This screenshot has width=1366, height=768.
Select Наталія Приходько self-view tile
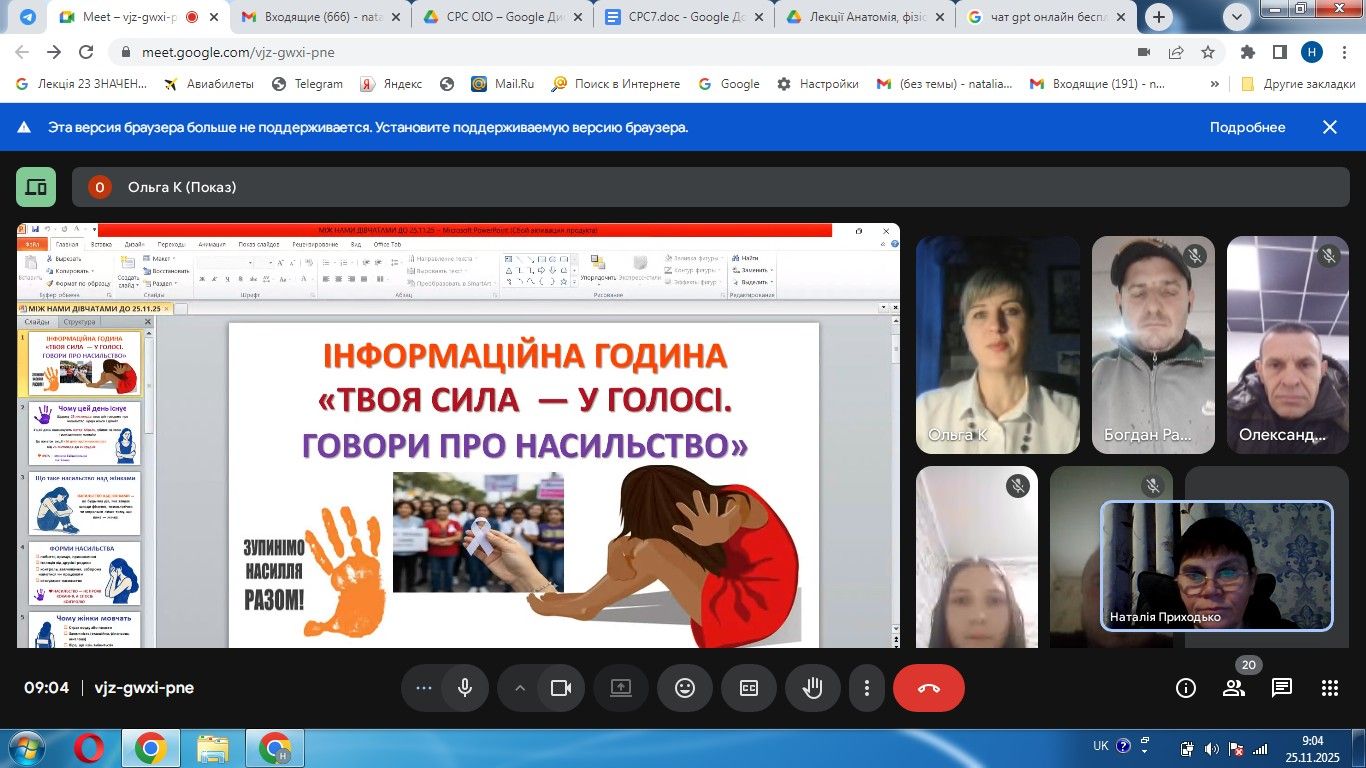(1216, 565)
